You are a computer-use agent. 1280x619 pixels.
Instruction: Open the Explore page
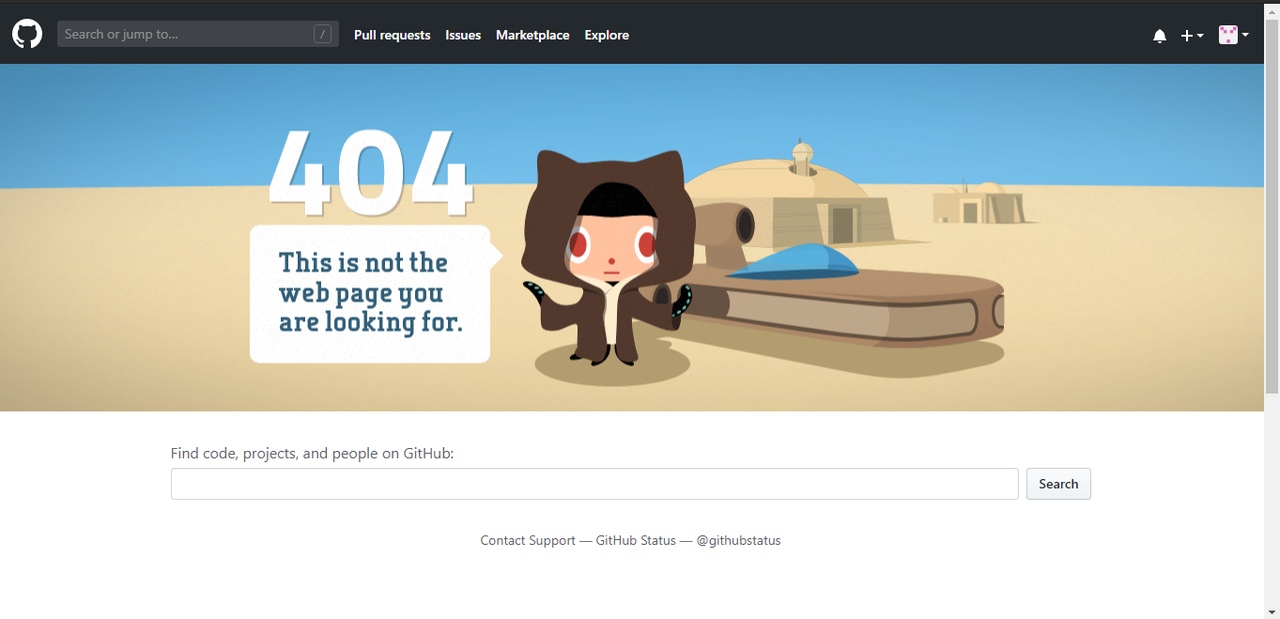pyautogui.click(x=607, y=35)
